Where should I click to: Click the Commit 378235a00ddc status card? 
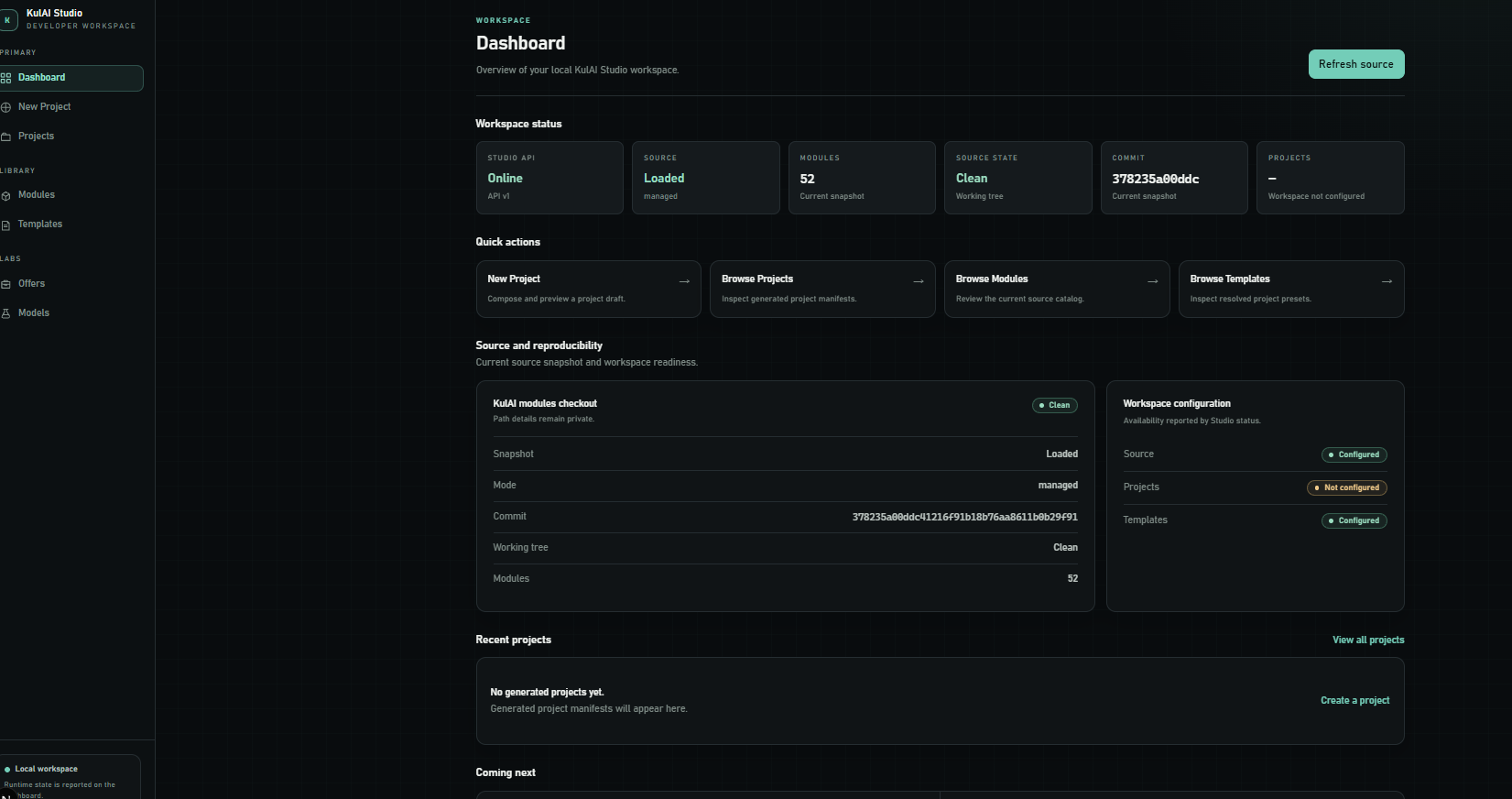tap(1174, 178)
